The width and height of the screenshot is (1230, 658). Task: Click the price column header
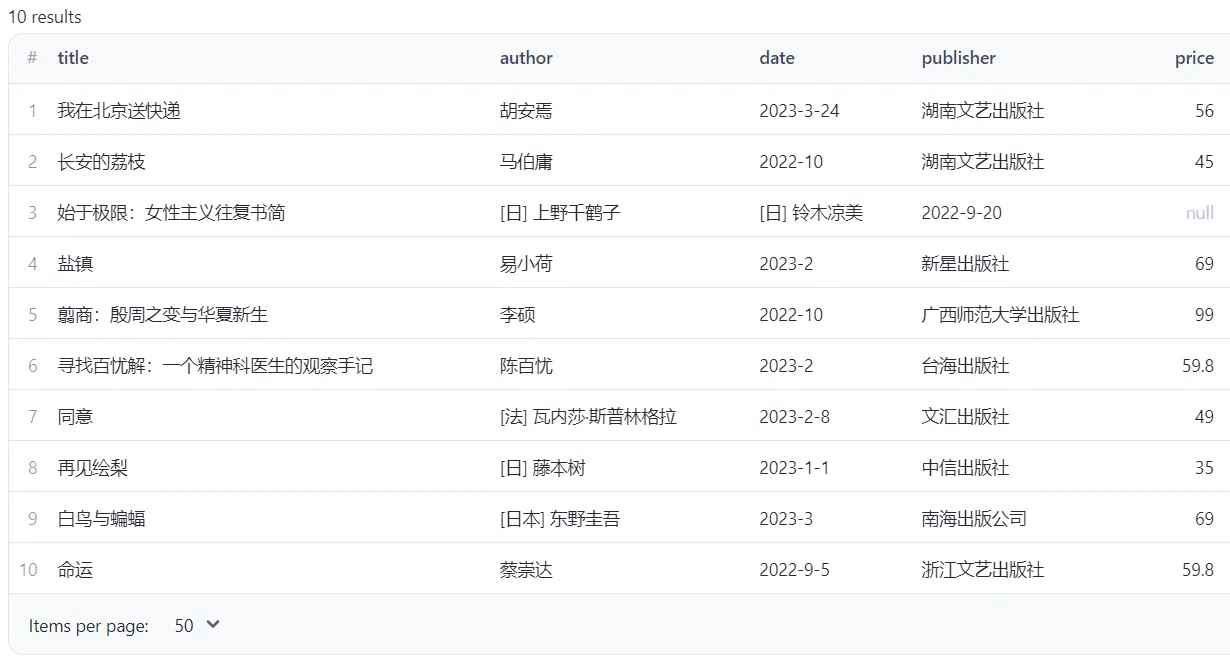click(x=1194, y=58)
